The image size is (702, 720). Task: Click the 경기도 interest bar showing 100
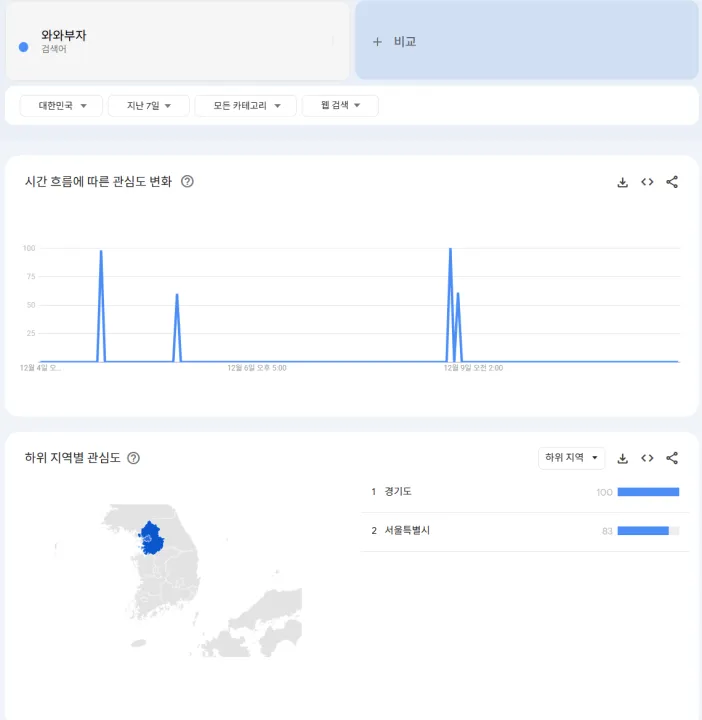pyautogui.click(x=648, y=492)
